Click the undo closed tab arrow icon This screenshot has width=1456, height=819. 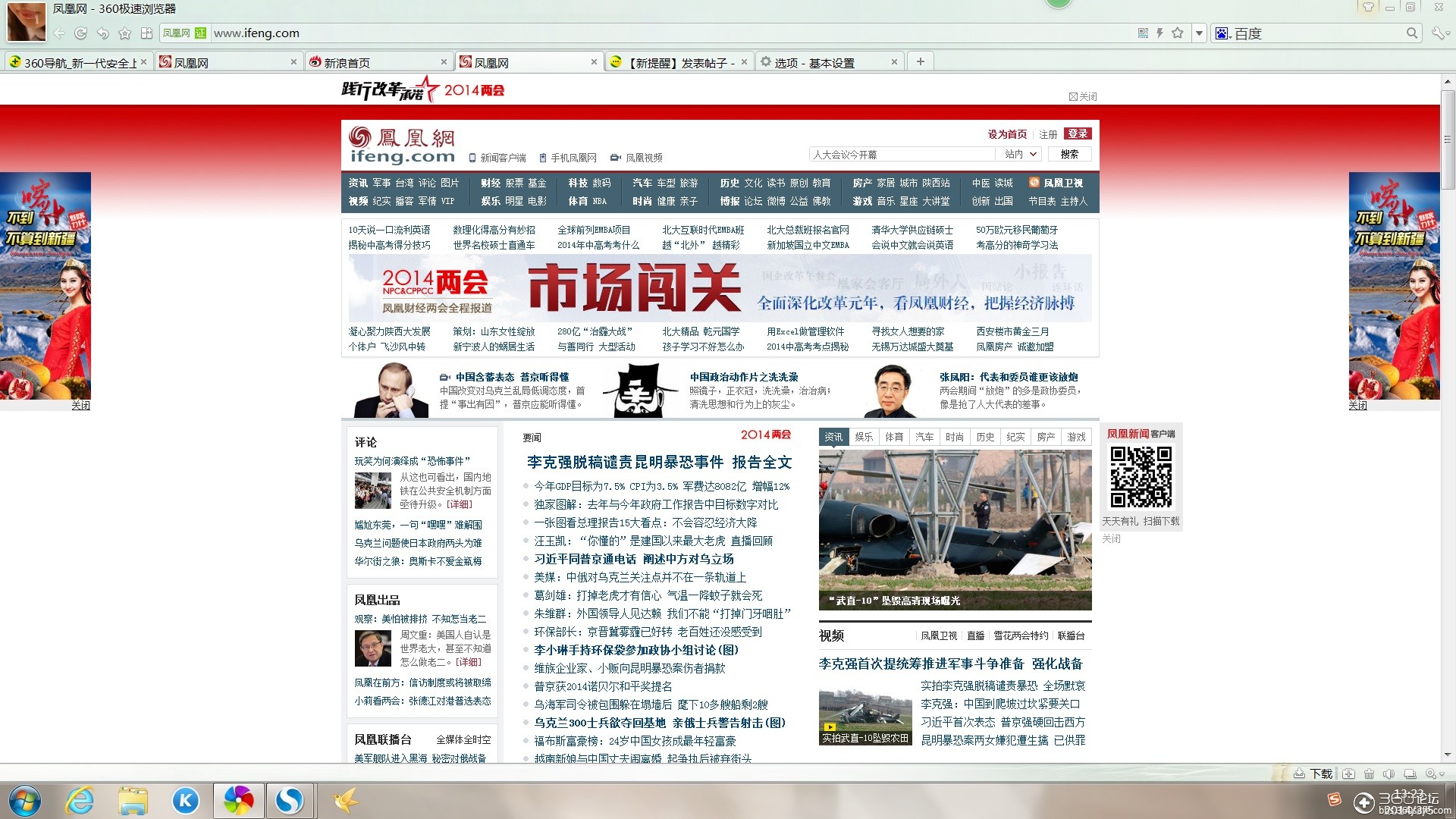(x=103, y=33)
